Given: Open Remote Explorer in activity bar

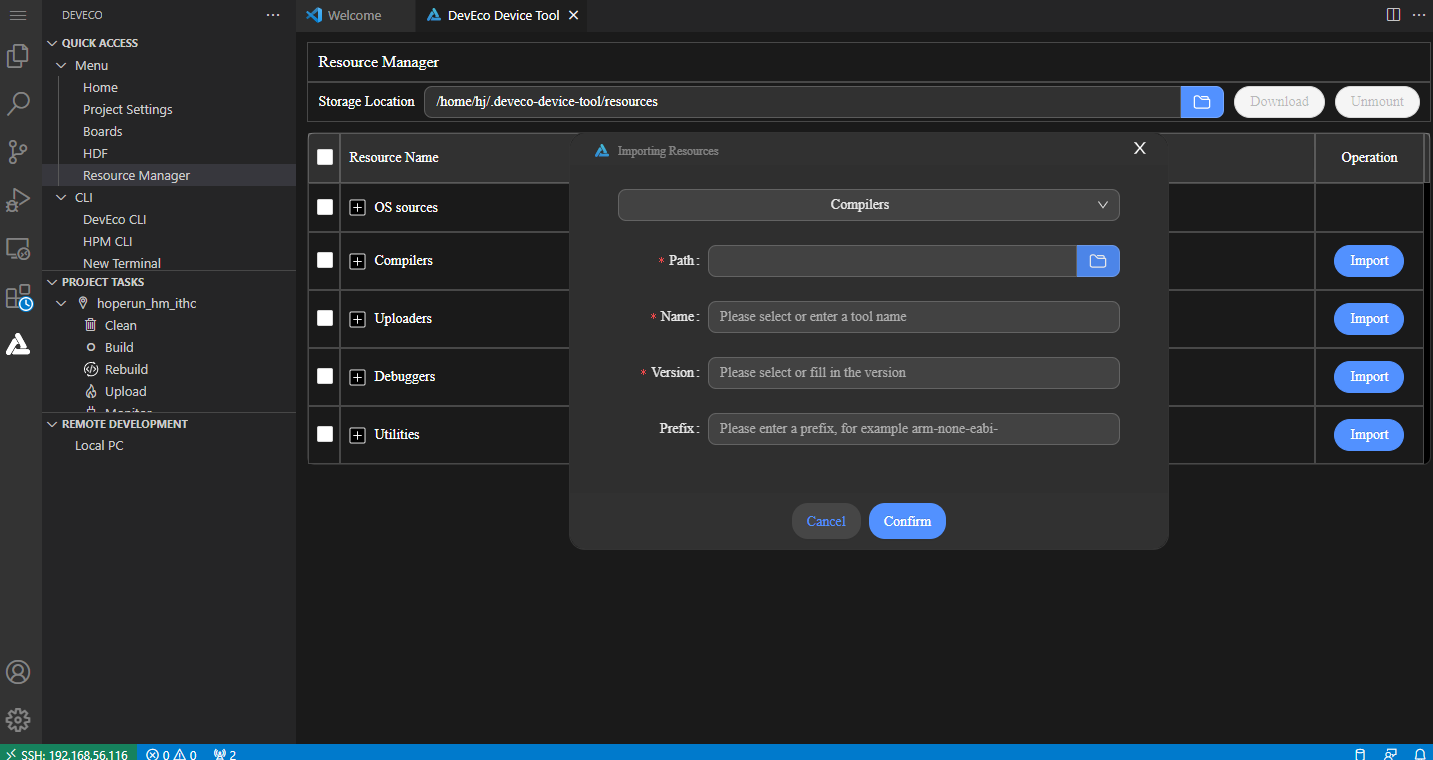Looking at the screenshot, I should pos(18,248).
